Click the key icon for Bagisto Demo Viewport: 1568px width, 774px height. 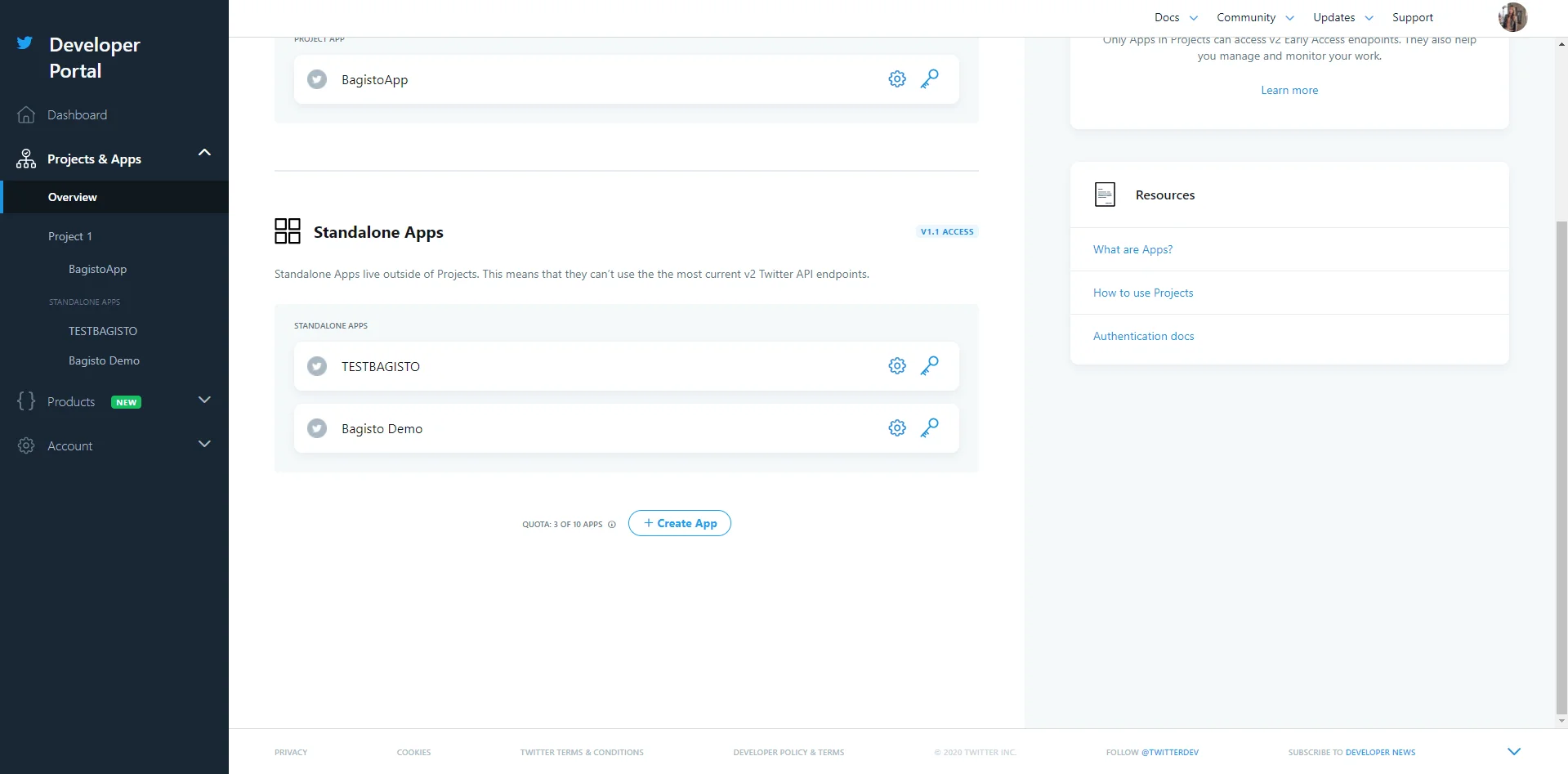click(x=929, y=428)
